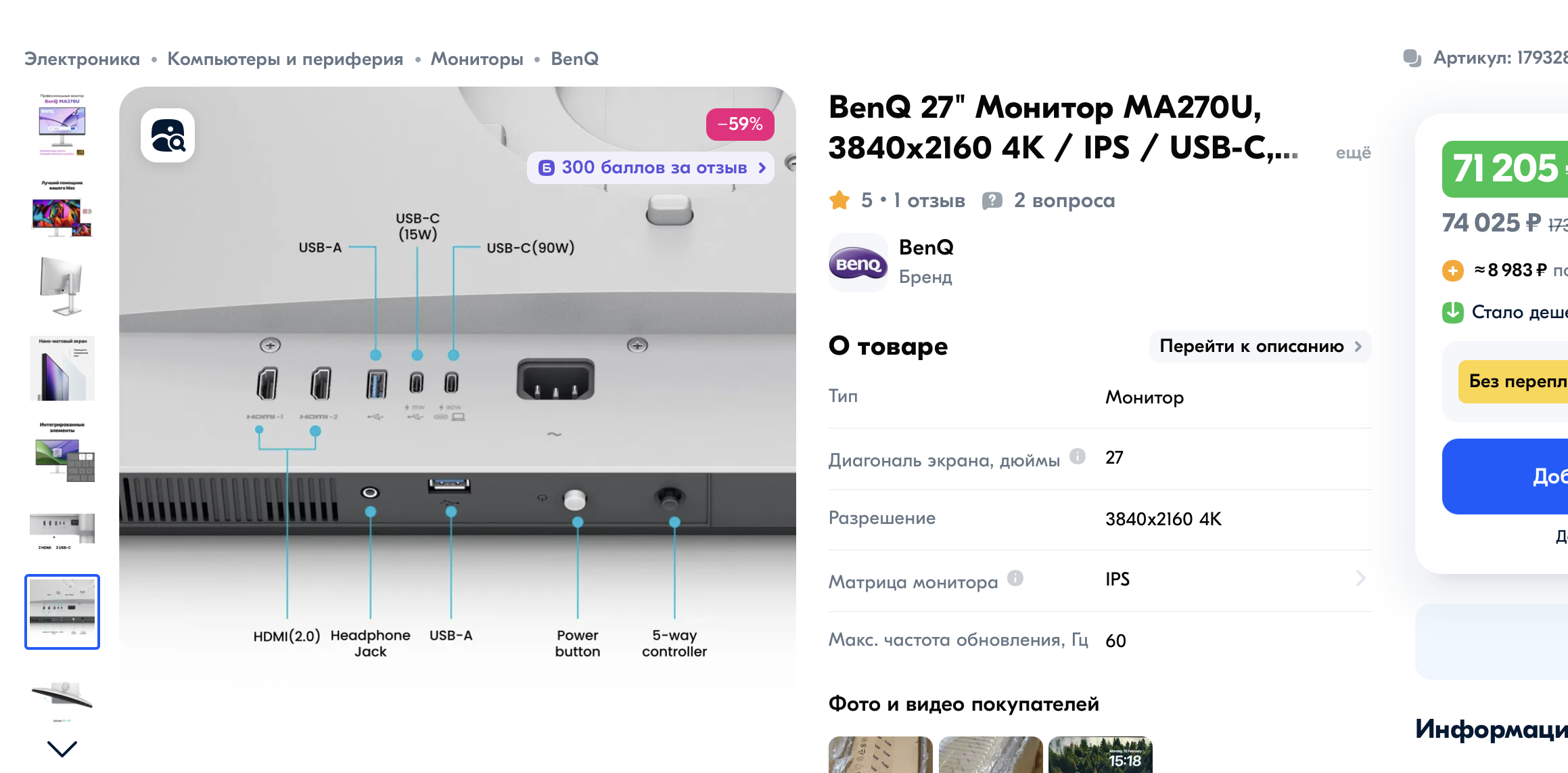Screen dimensions: 1568x773
Task: Select the '2 HDMI 2 USB-C' thumbnail
Action: [62, 532]
